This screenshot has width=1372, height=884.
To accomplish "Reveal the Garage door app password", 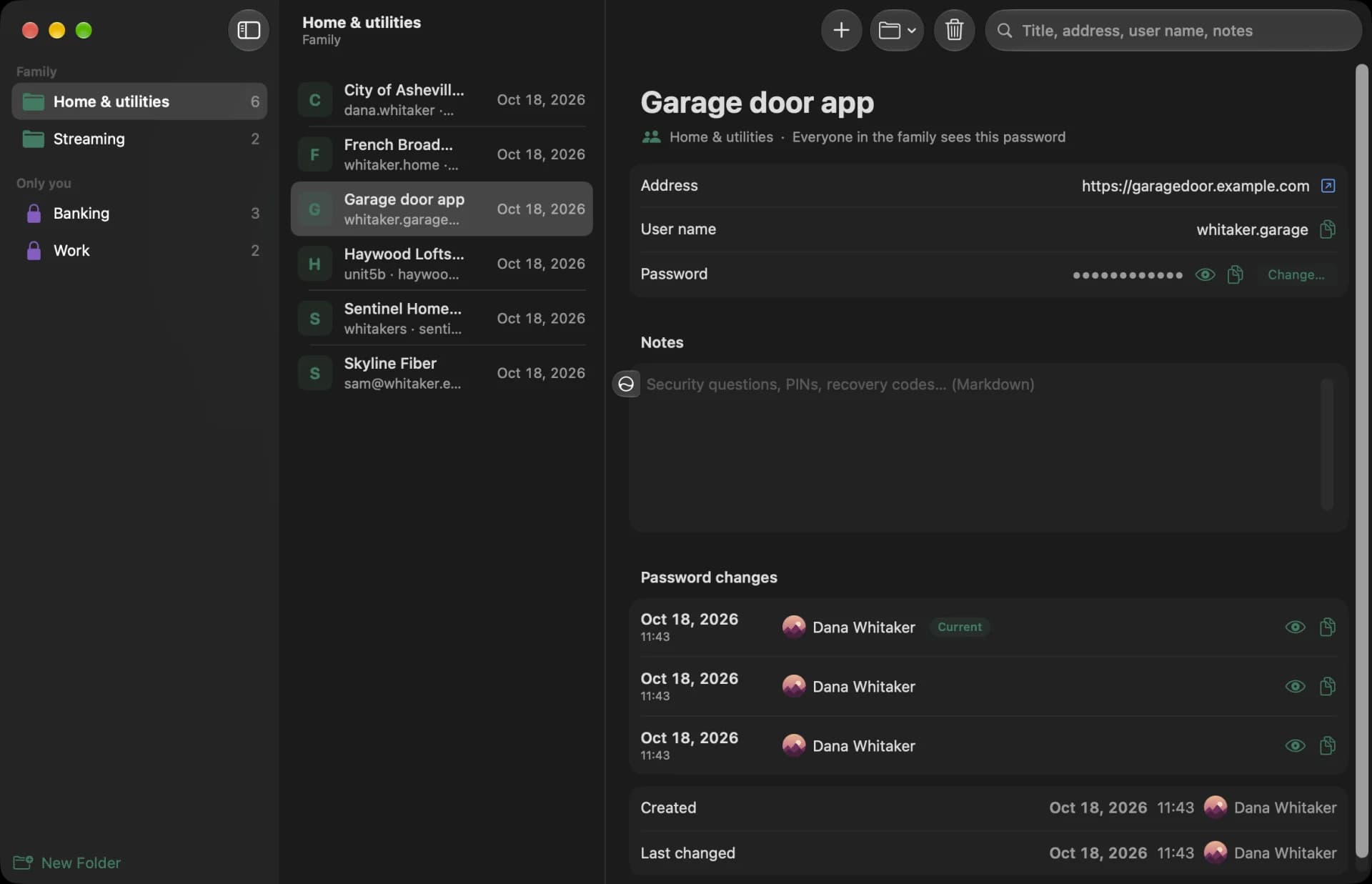I will click(1205, 274).
